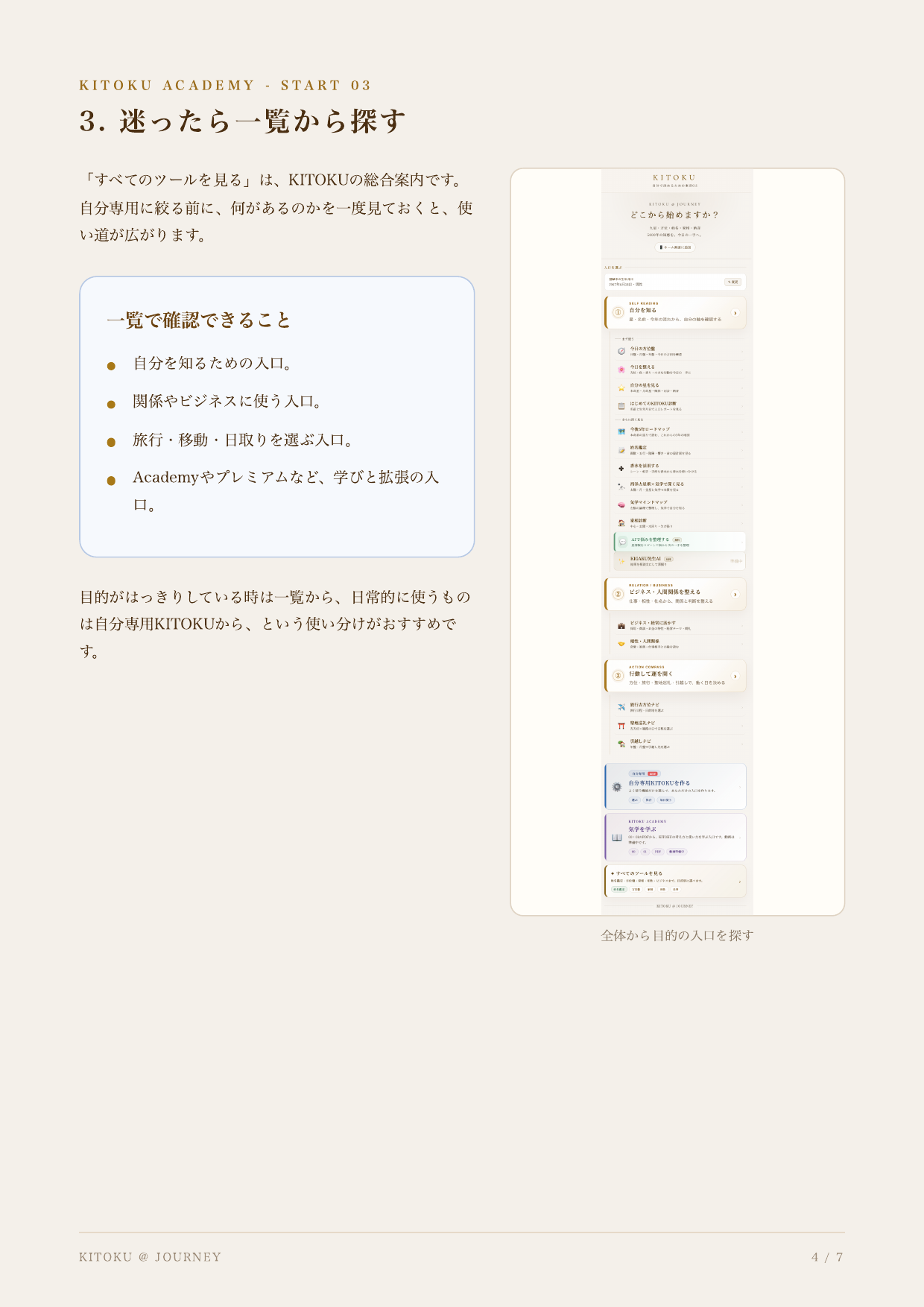The image size is (924, 1307).
Task: Click the torii gate icon for 聖地巡礼ナビ
Action: (621, 726)
